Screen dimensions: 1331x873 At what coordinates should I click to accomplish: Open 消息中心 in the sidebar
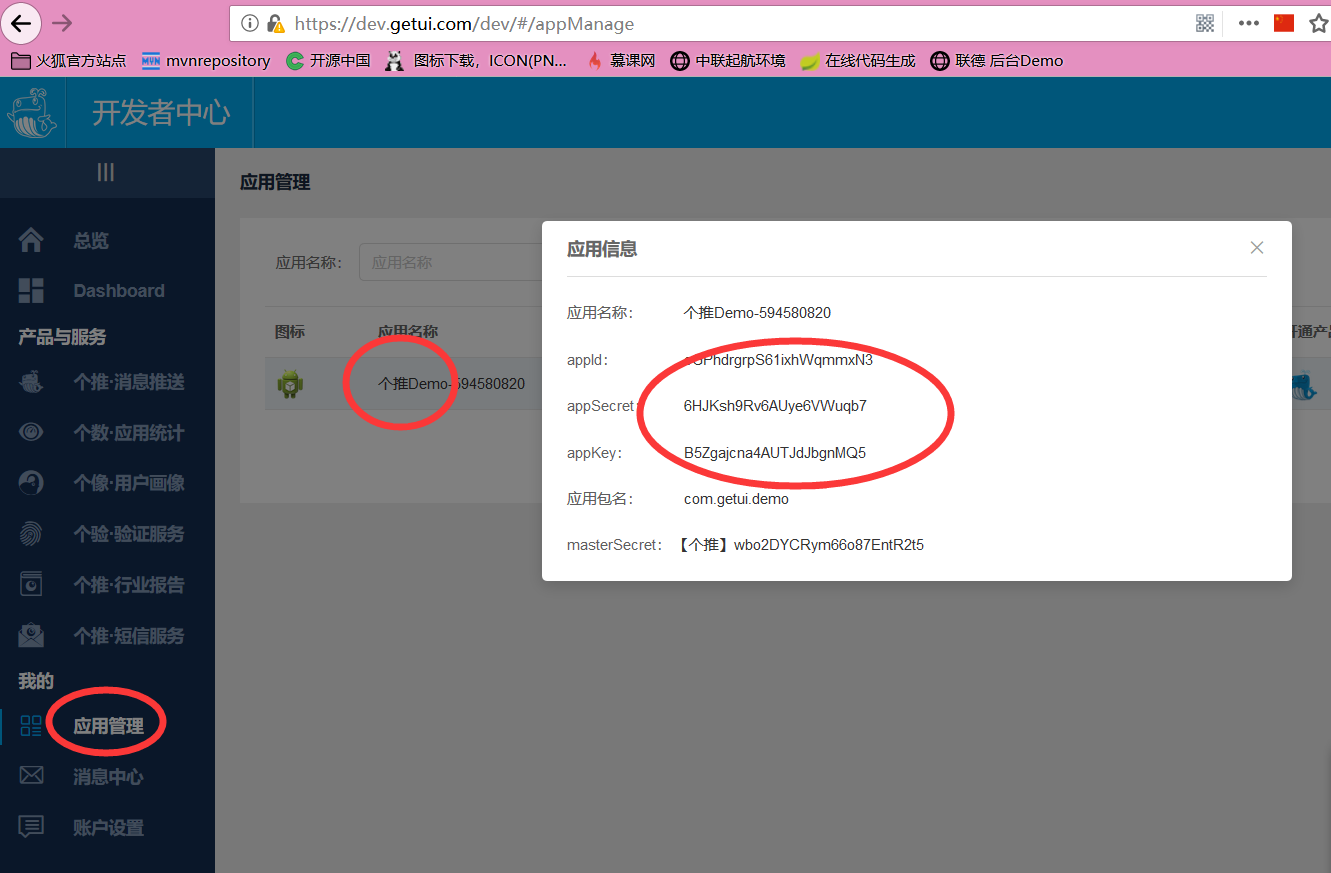pyautogui.click(x=108, y=777)
